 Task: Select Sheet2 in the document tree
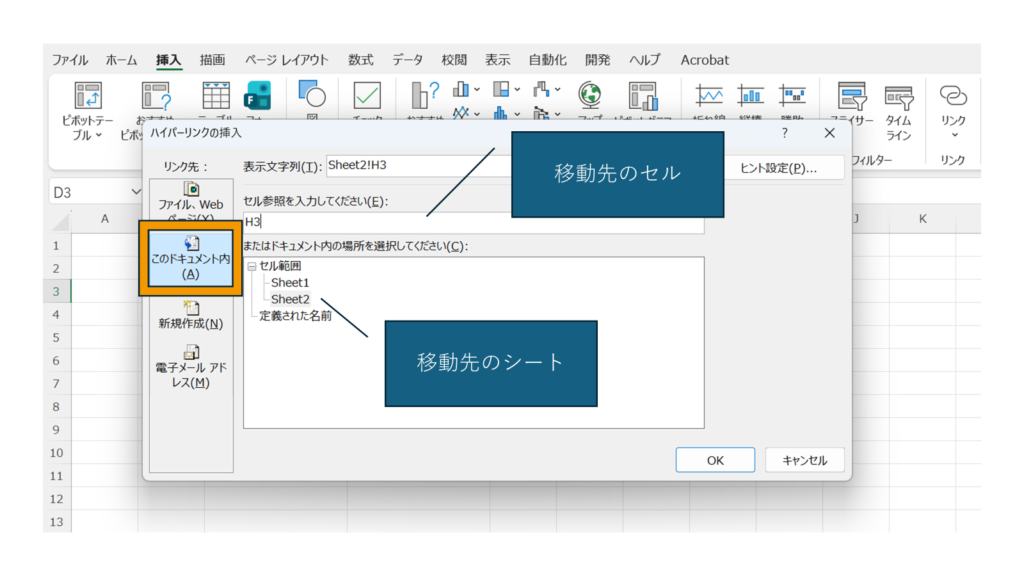(x=290, y=299)
